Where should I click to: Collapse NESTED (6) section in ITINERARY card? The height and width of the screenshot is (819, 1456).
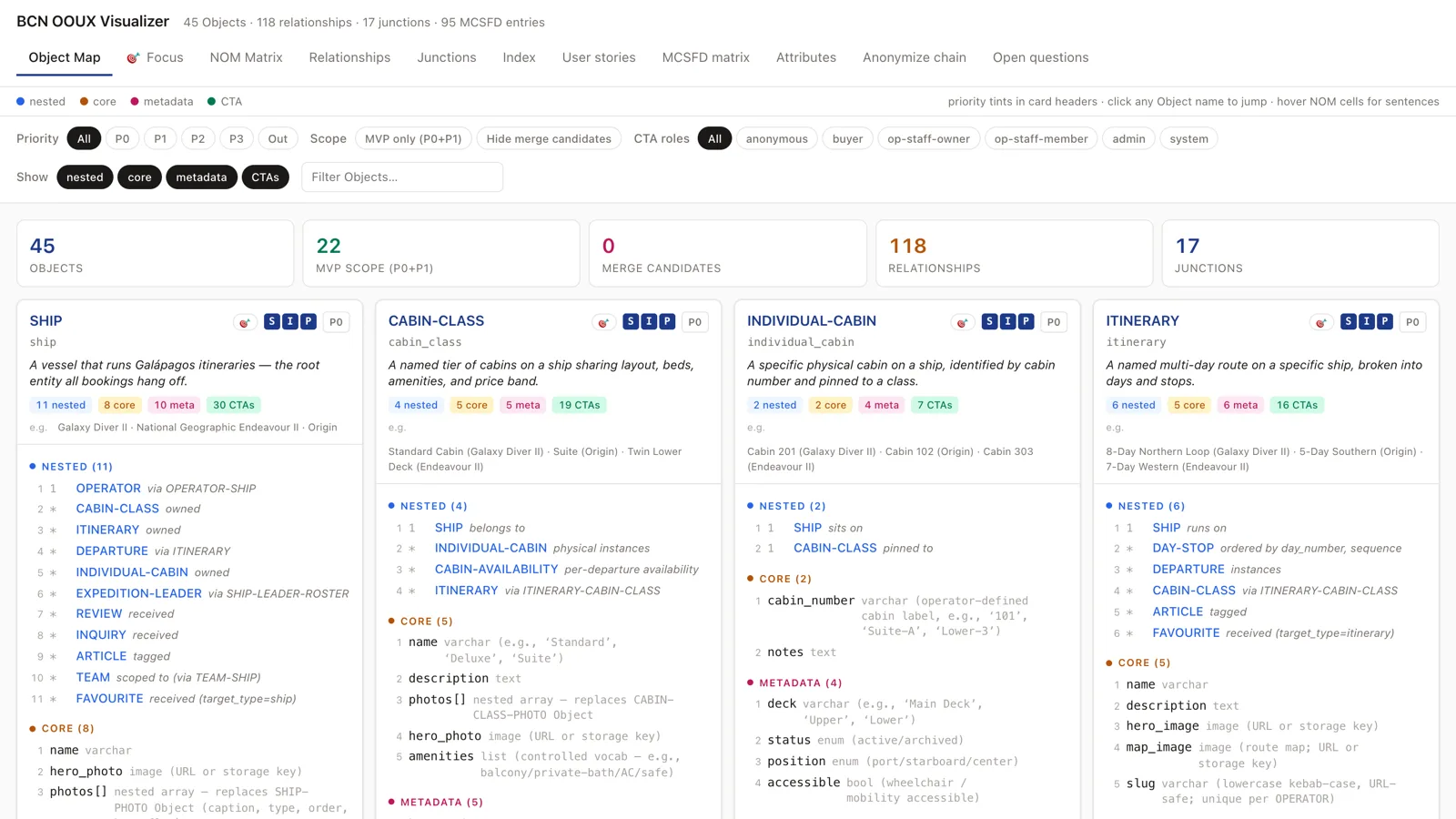click(x=1146, y=506)
